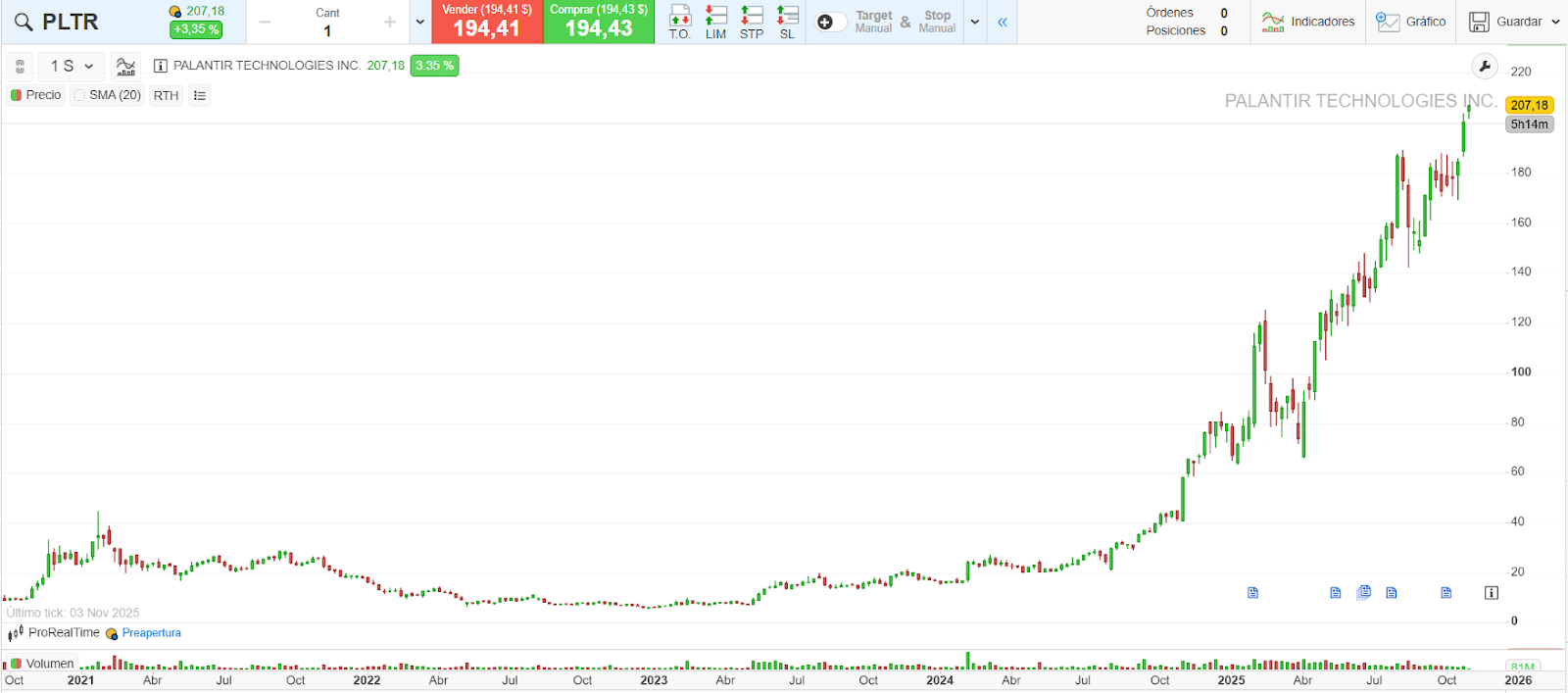1568x693 pixels.
Task: Click the PLTR ticker symbol field
Action: (71, 22)
